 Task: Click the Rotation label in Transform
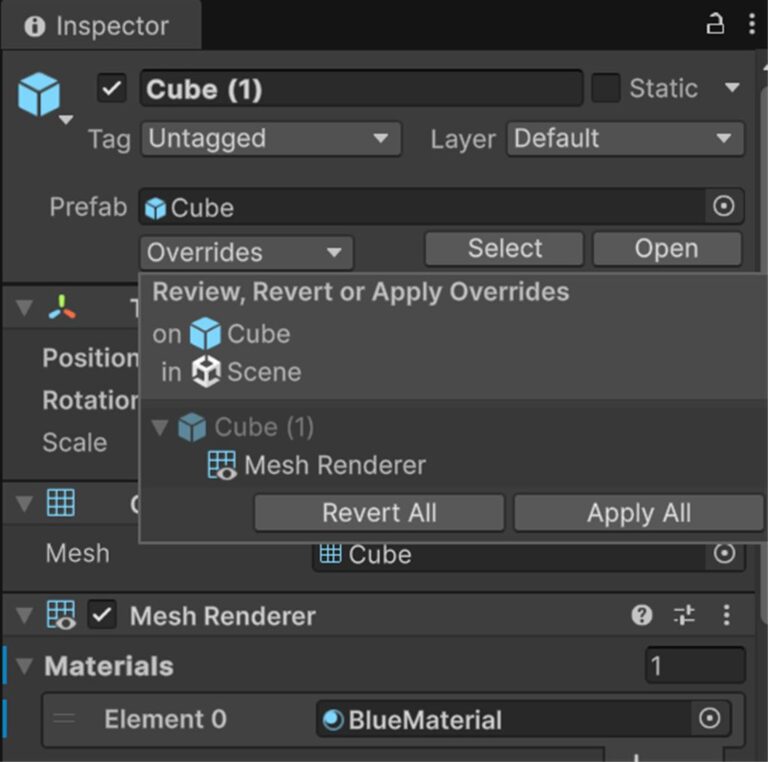[x=91, y=400]
